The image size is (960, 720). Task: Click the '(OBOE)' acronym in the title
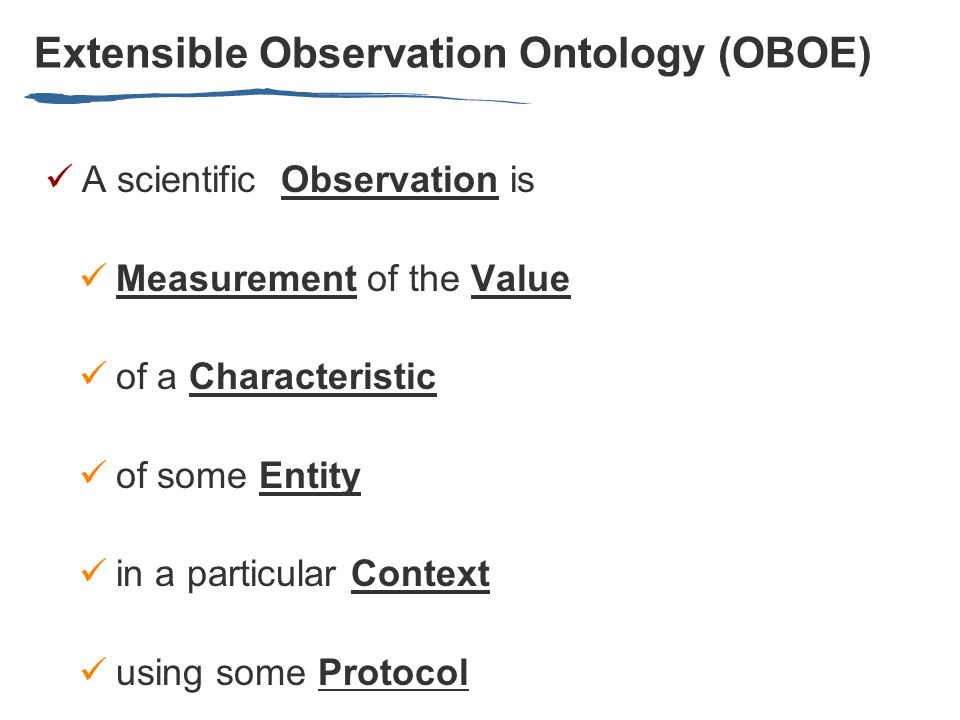[795, 55]
